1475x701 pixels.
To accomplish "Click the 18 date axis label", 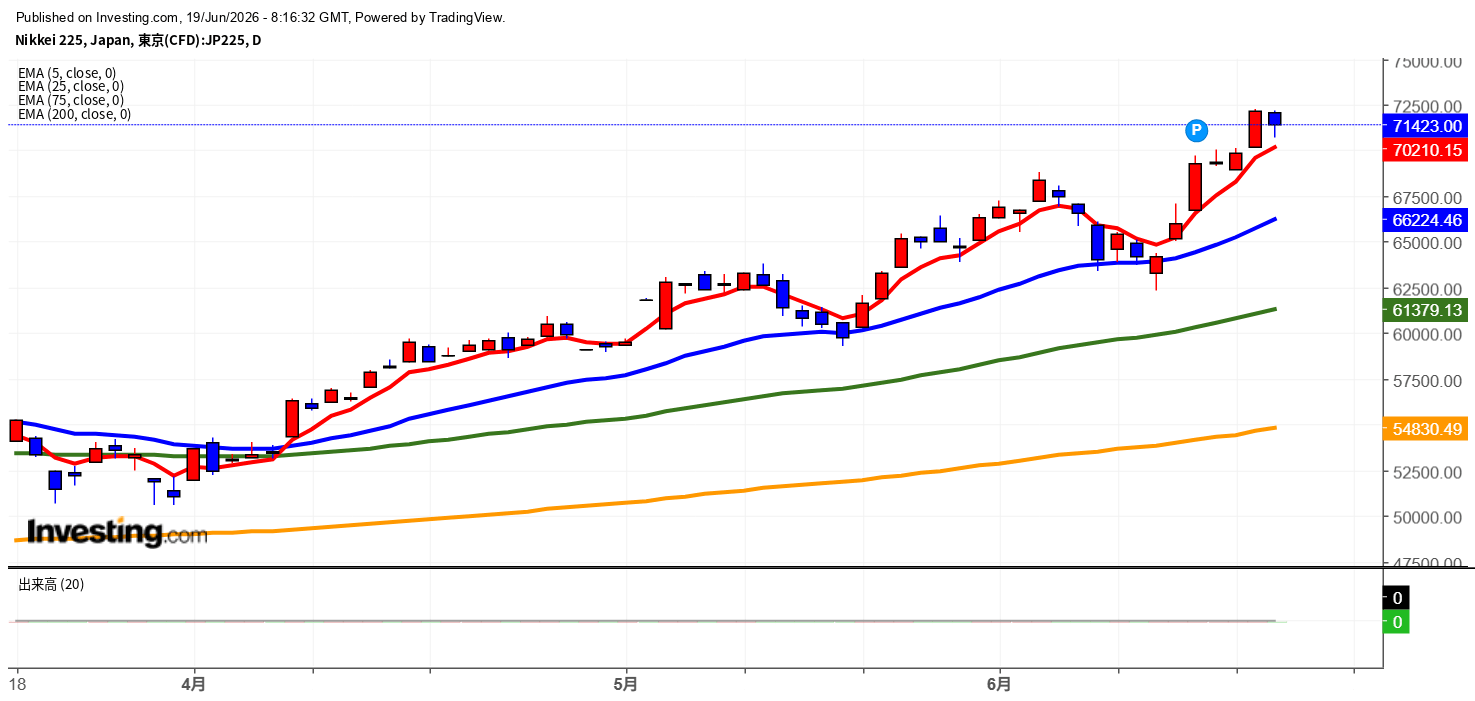I will [x=17, y=685].
